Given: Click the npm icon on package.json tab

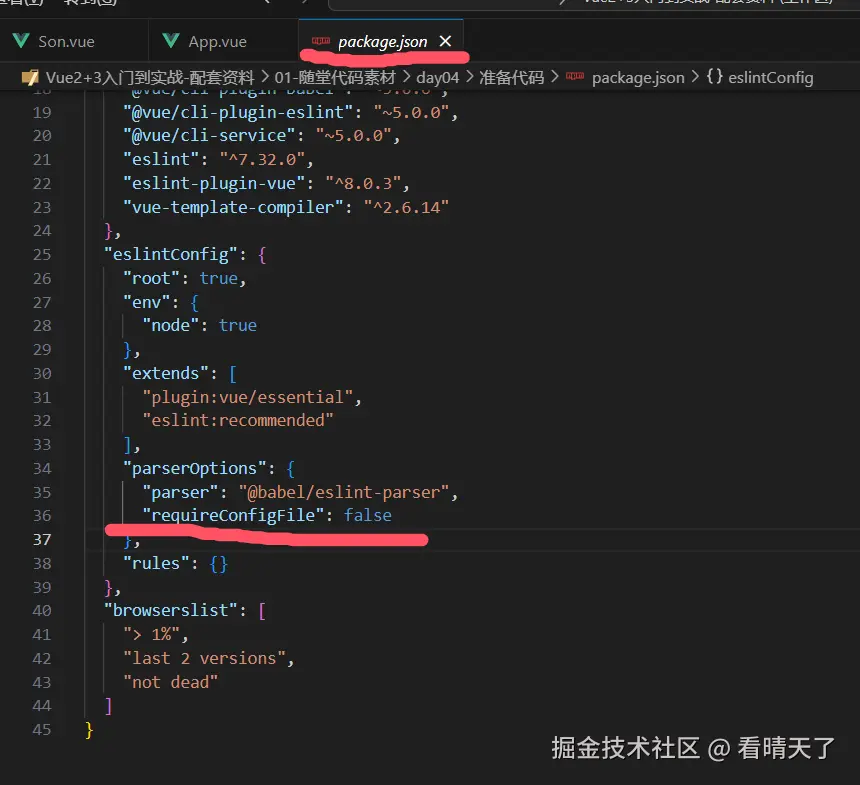Looking at the screenshot, I should (321, 41).
